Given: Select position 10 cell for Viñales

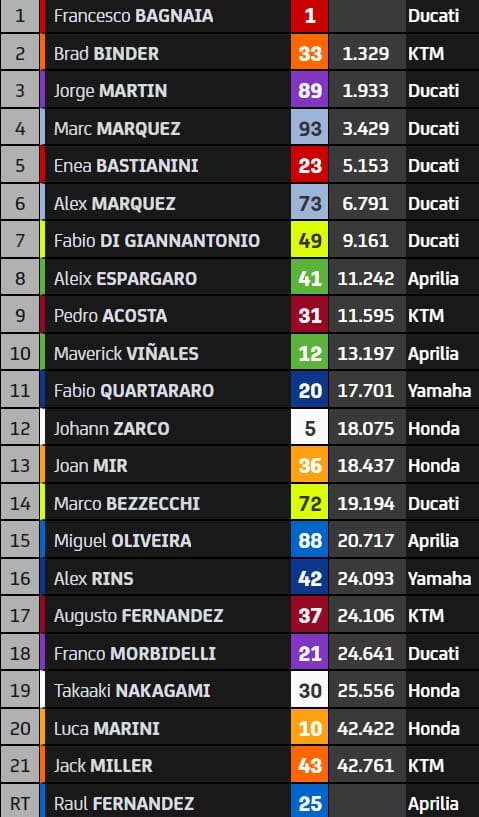Looking at the screenshot, I should [x=20, y=353].
